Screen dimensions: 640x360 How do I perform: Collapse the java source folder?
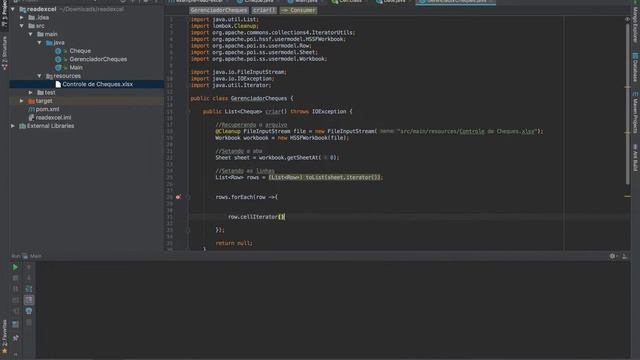click(x=40, y=42)
